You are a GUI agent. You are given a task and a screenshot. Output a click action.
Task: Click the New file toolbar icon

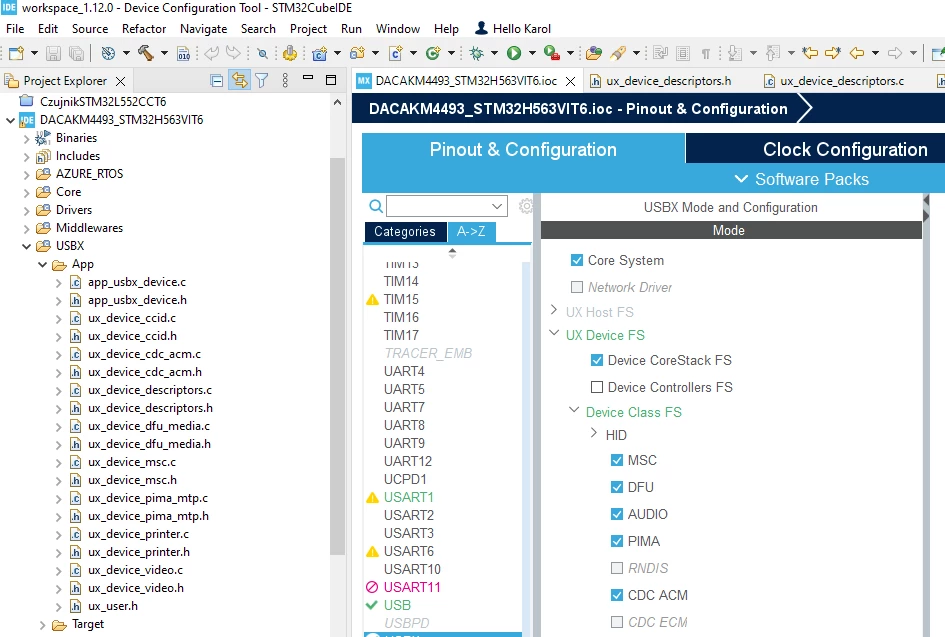pyautogui.click(x=16, y=53)
